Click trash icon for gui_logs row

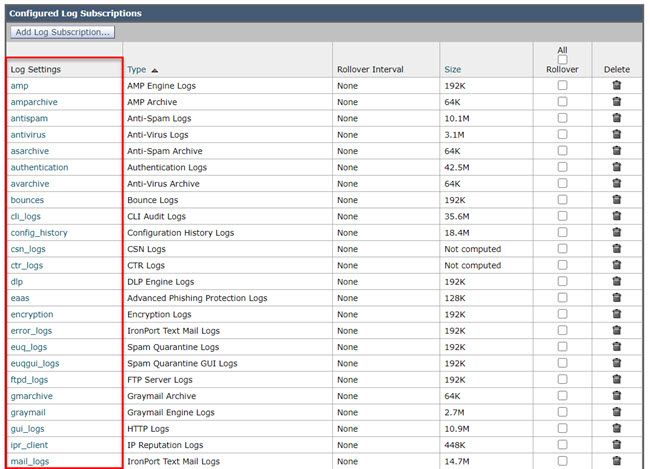click(x=616, y=428)
